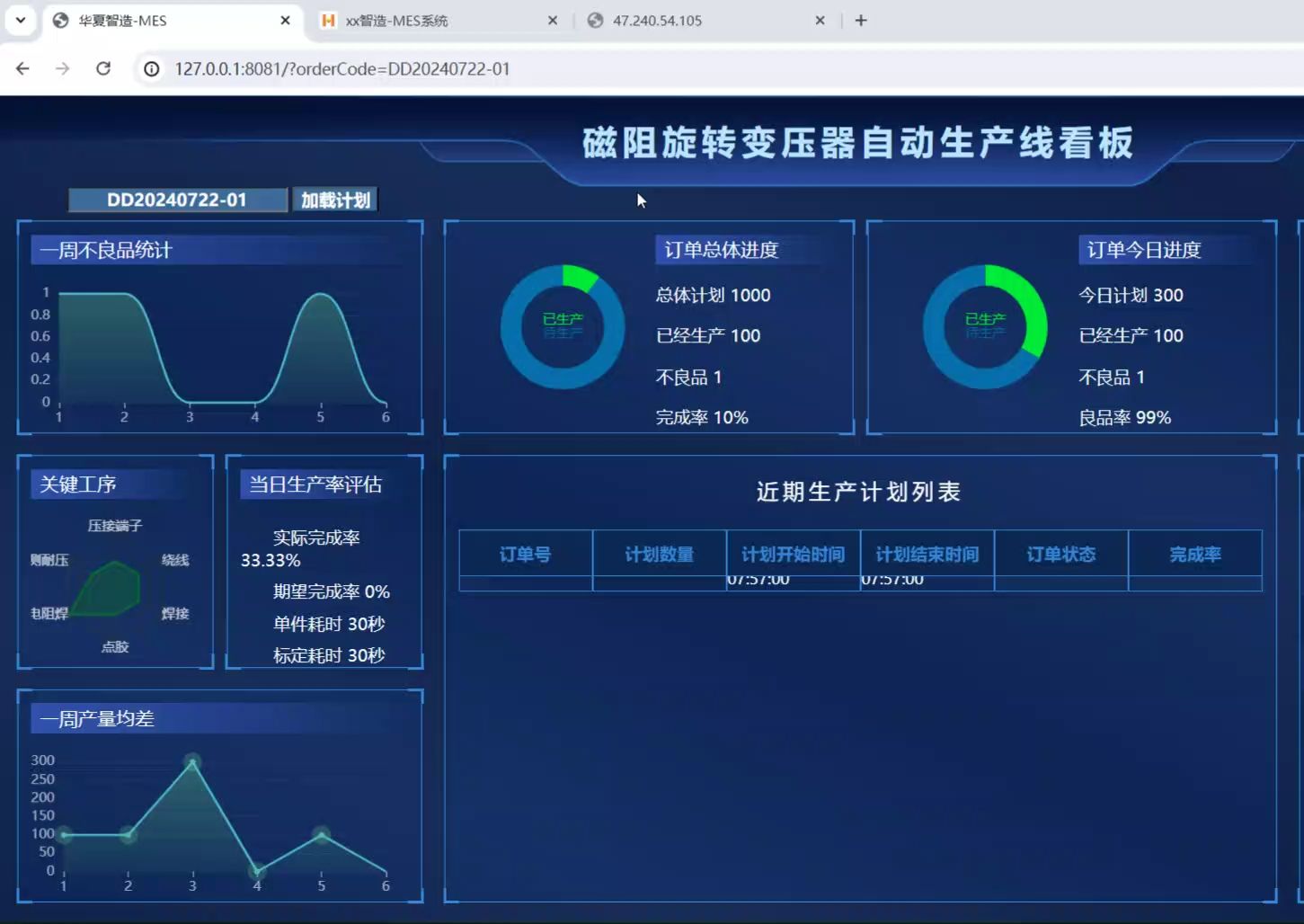Close the 华夏智造-MES tab

(285, 21)
